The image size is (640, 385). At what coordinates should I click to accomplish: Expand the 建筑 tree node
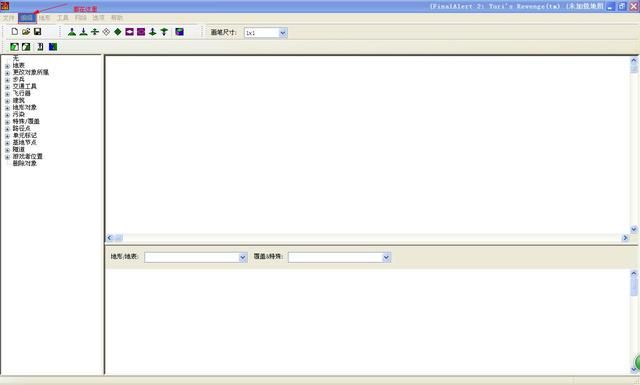click(7, 101)
